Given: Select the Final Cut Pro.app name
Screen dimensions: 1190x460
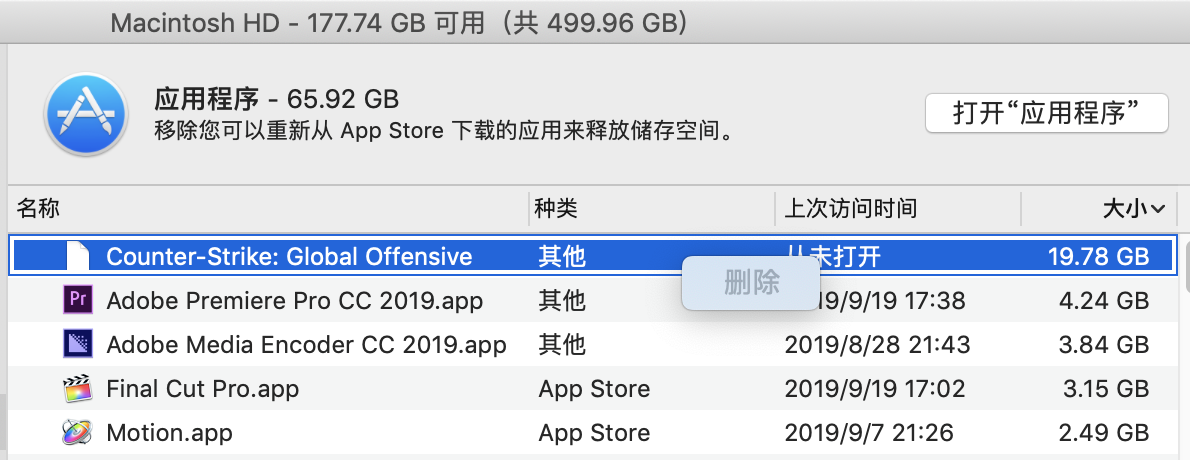Looking at the screenshot, I should tap(203, 388).
